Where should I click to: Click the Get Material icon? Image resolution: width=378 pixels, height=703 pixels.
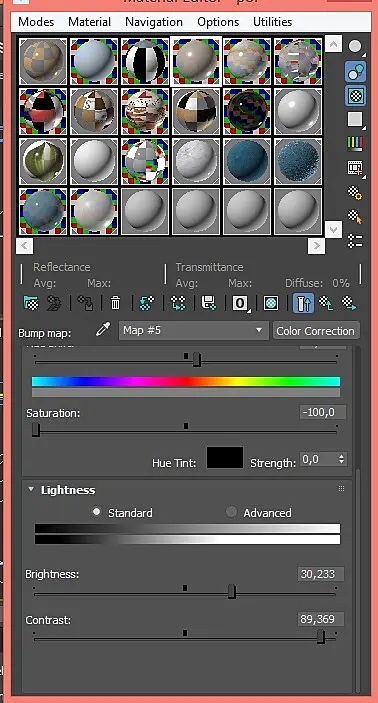point(30,303)
